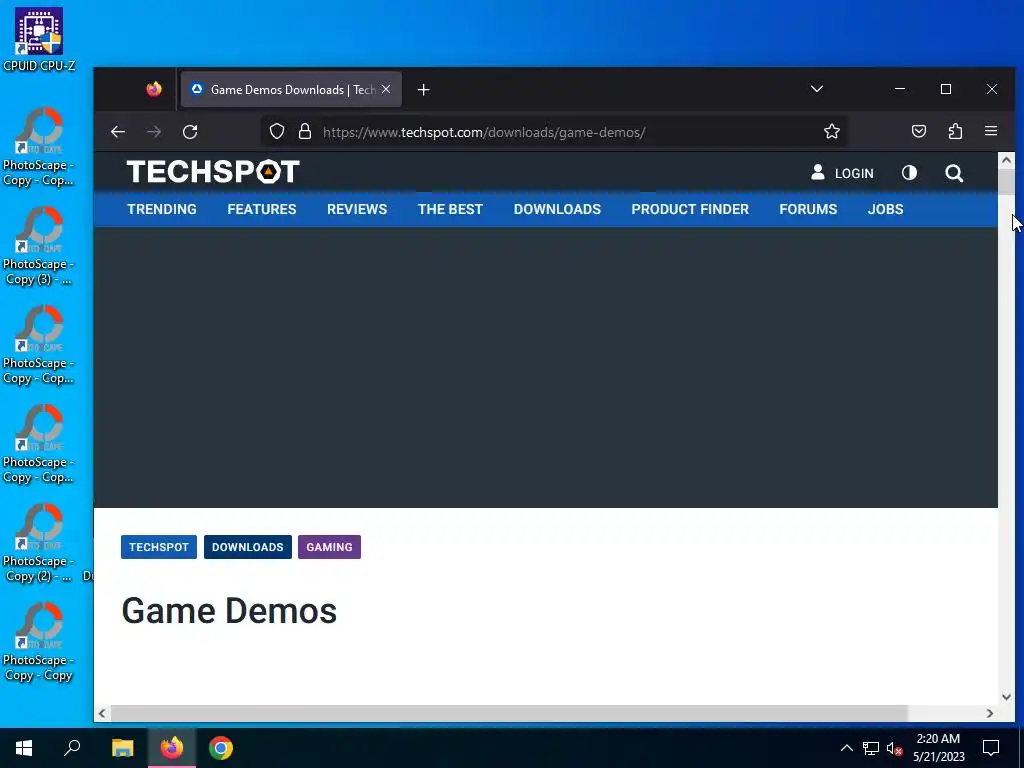Open the FEATURES nav item
Image resolution: width=1024 pixels, height=768 pixels.
point(262,209)
